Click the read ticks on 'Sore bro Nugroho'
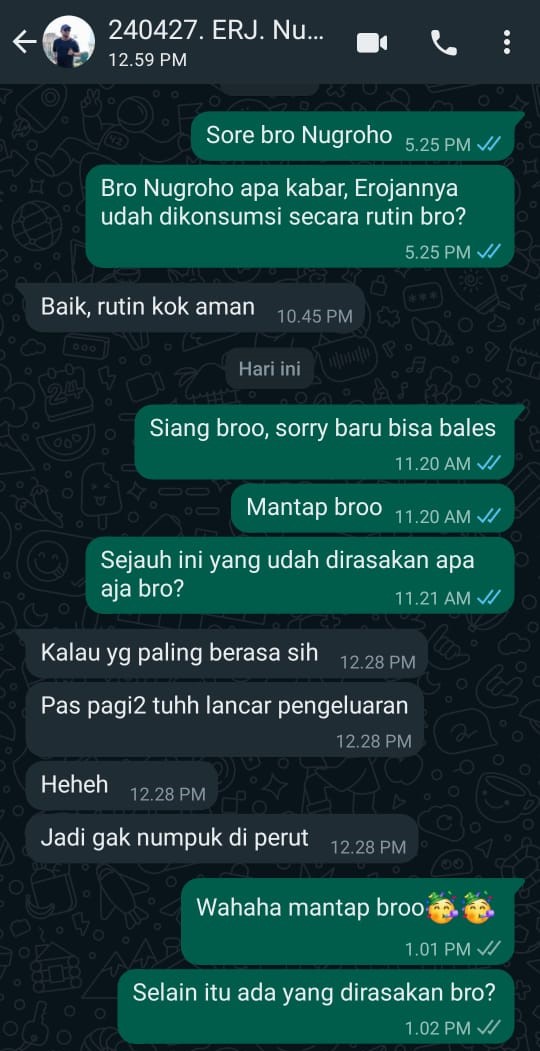This screenshot has width=540, height=1051. pos(488,144)
